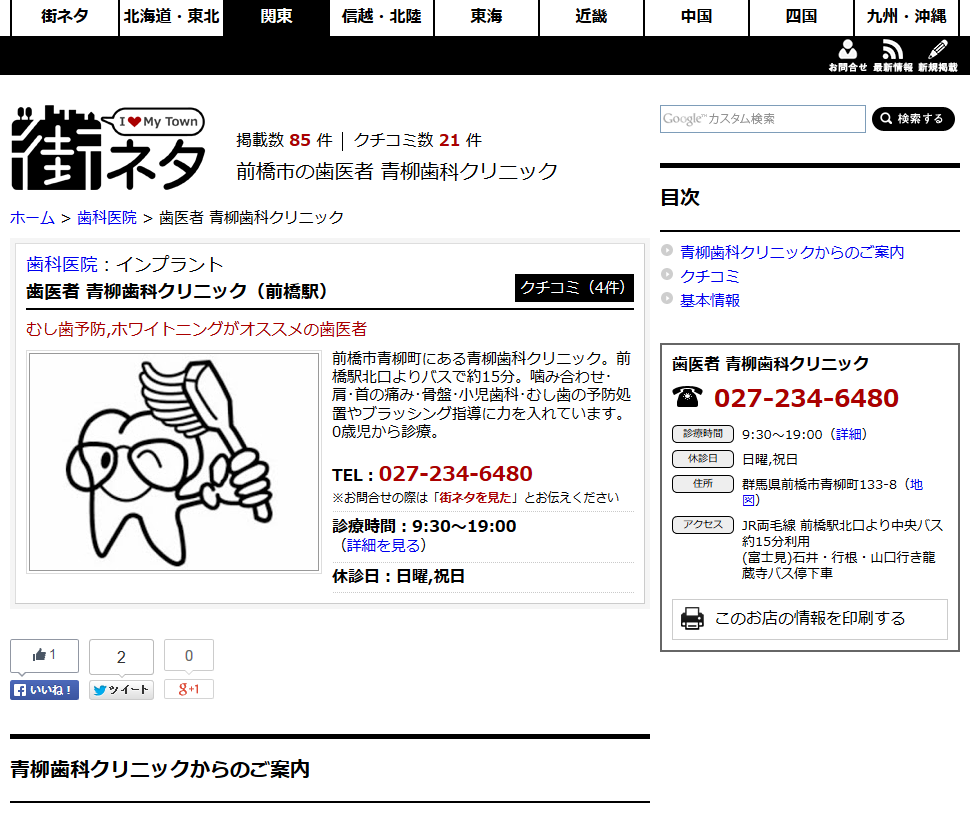Click the ホーム breadcrumb link
Screen dimensions: 970x813
click(32, 217)
